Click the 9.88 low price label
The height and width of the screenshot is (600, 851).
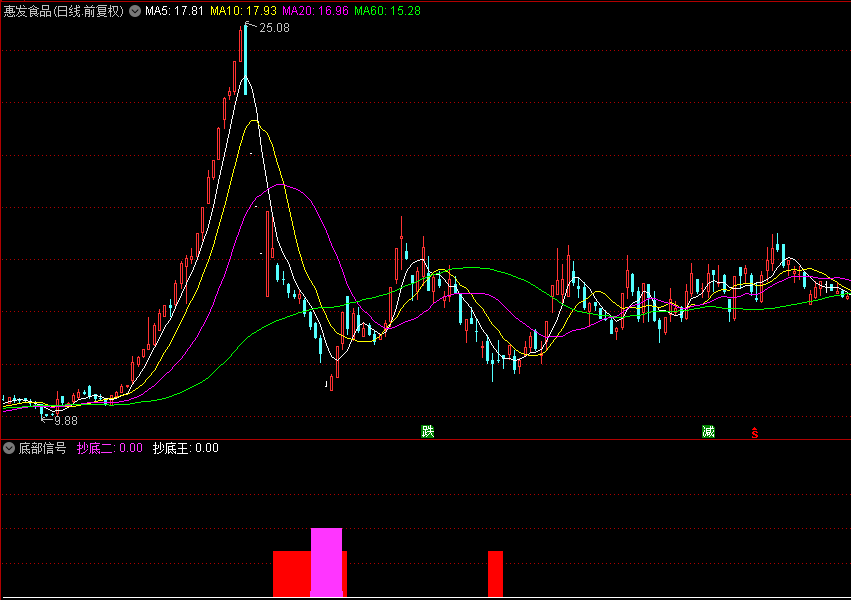(x=66, y=420)
